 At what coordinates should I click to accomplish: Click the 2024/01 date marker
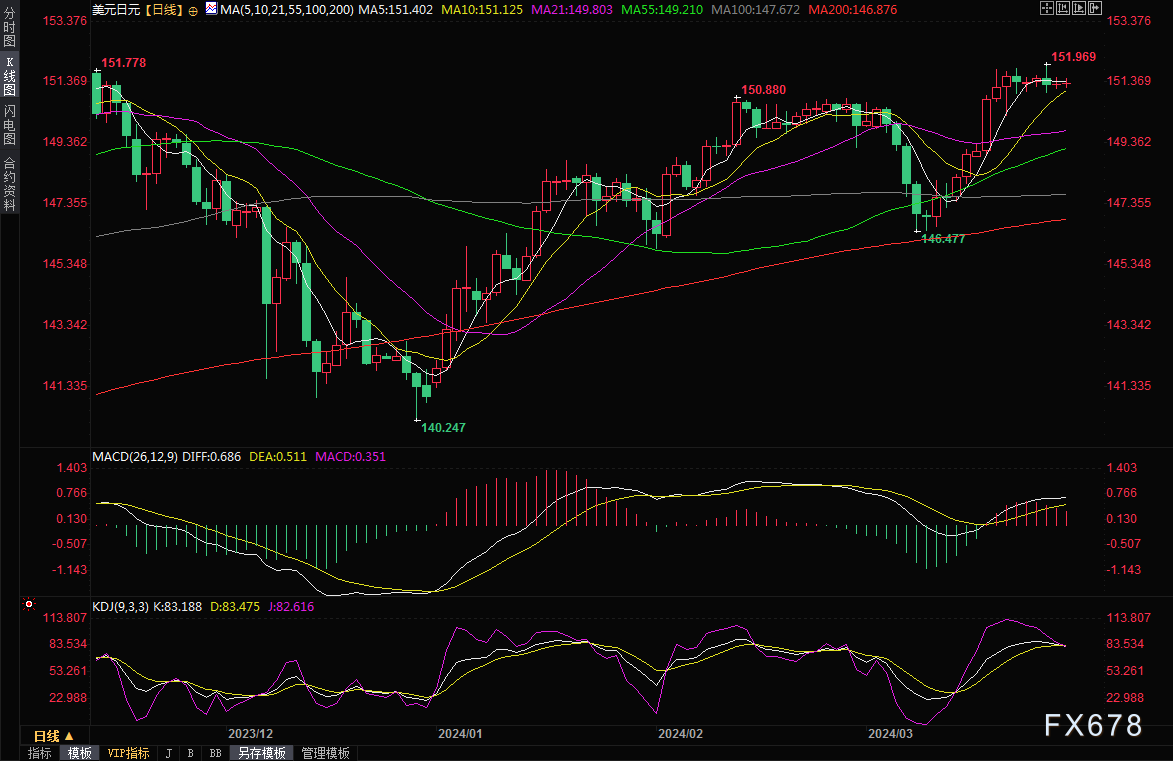tap(460, 734)
